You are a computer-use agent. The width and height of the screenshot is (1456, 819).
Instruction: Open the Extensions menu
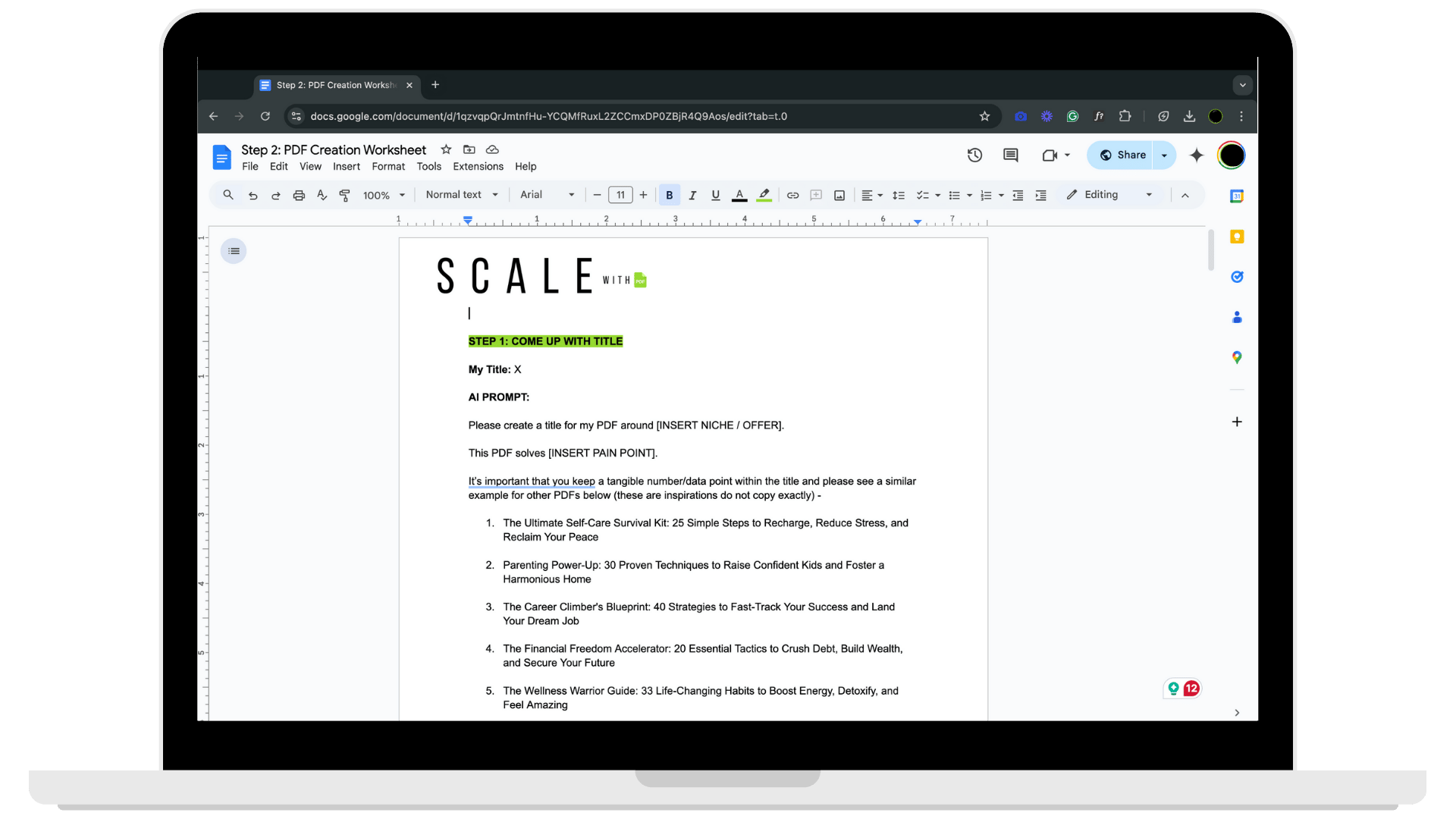[x=478, y=167]
